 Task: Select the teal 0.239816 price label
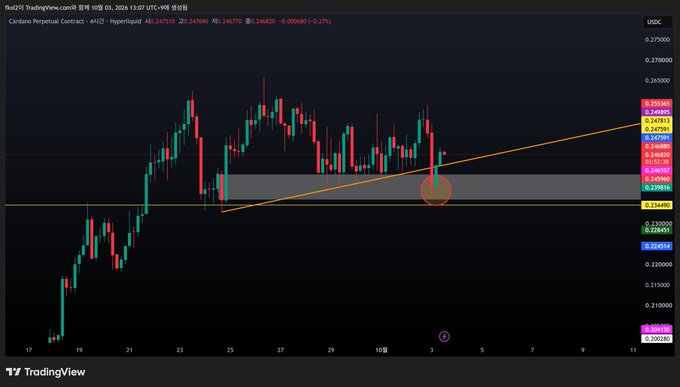tap(657, 188)
